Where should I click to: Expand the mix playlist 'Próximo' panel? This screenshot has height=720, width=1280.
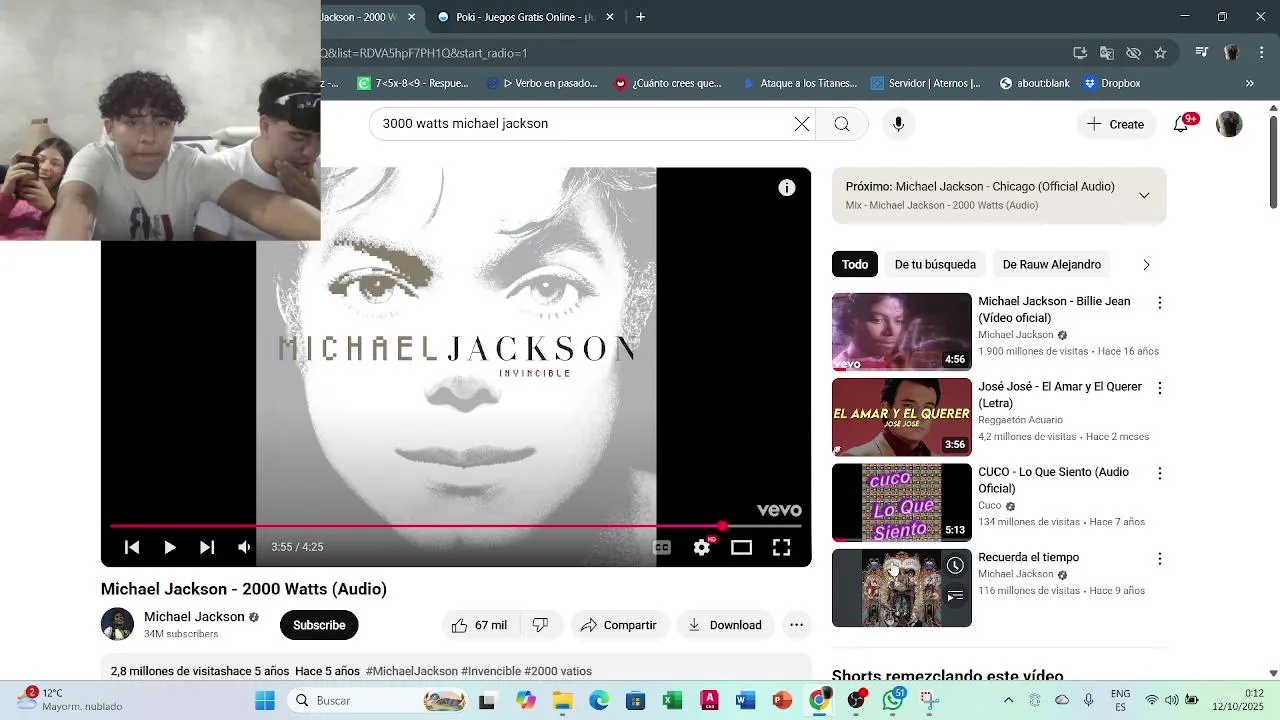(1144, 195)
